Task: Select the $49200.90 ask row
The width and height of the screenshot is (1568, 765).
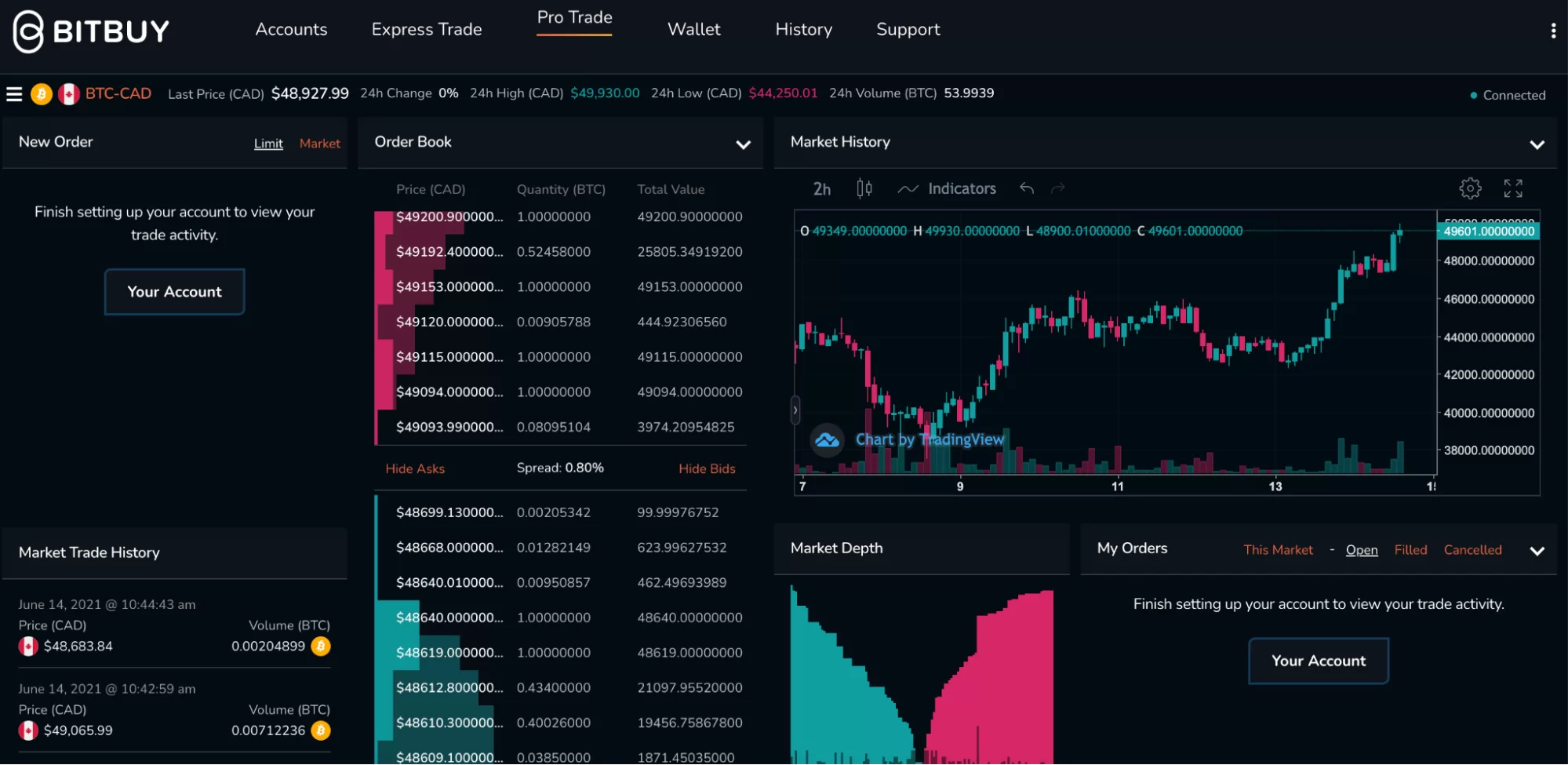Action: (x=560, y=217)
